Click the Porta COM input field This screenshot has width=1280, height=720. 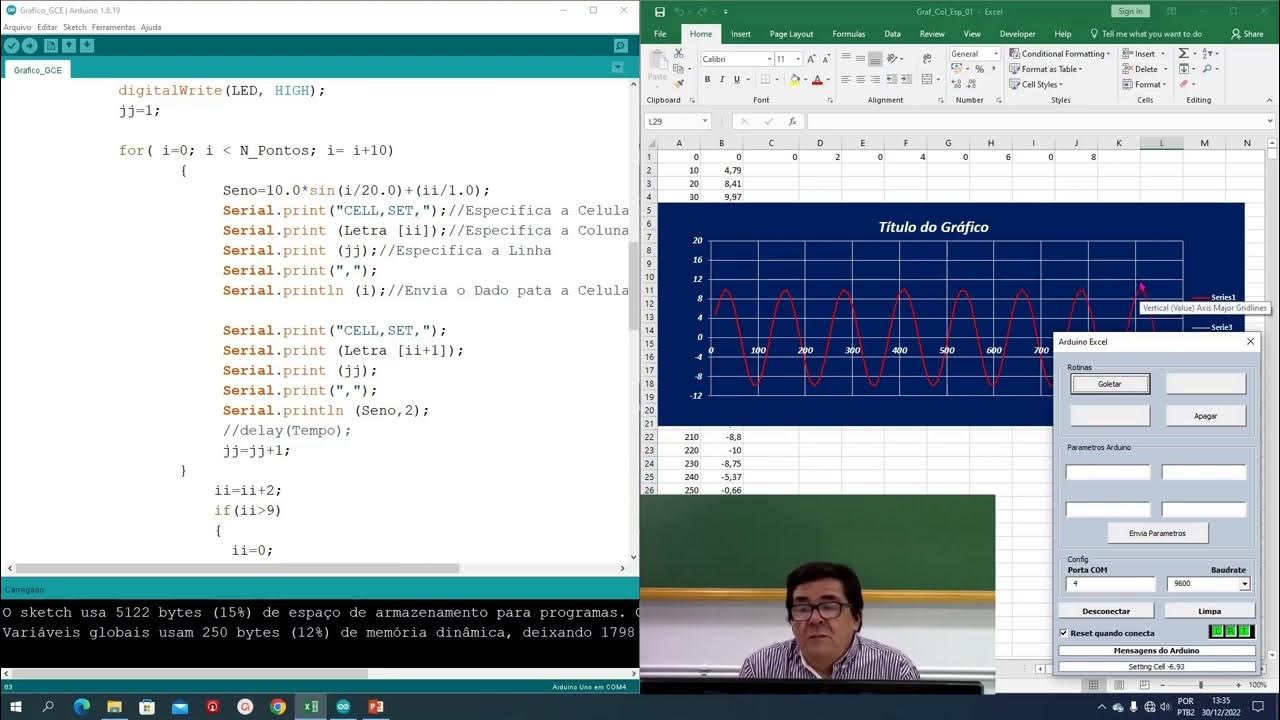click(1110, 584)
